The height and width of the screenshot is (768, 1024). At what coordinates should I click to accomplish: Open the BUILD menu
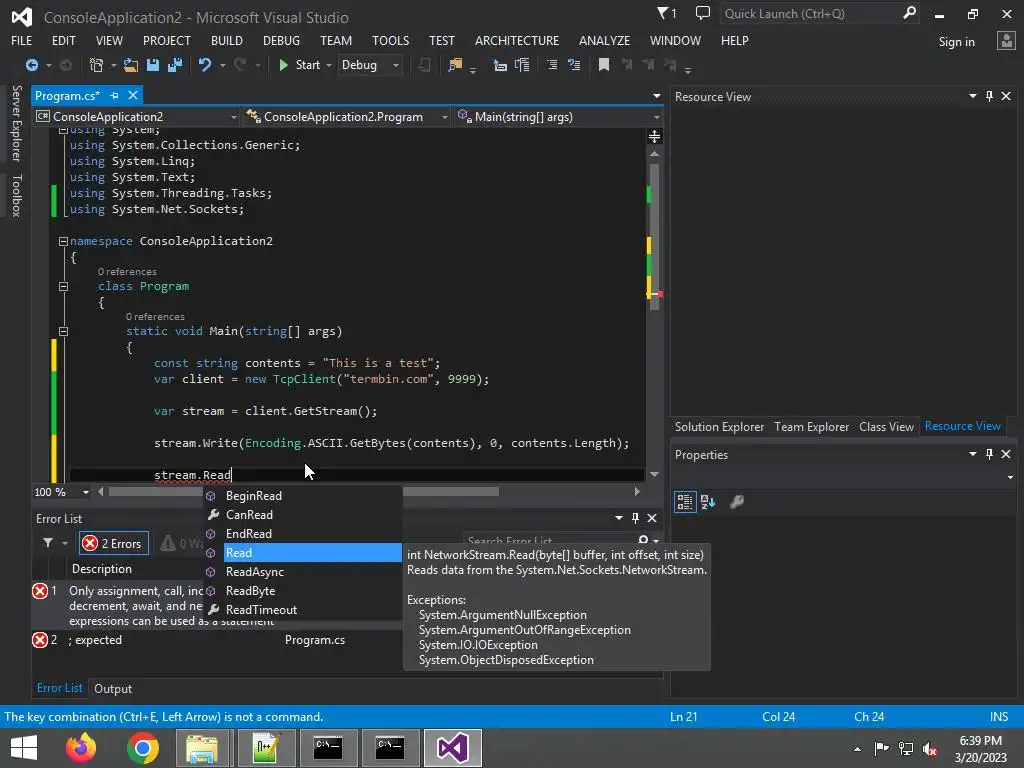tap(227, 40)
